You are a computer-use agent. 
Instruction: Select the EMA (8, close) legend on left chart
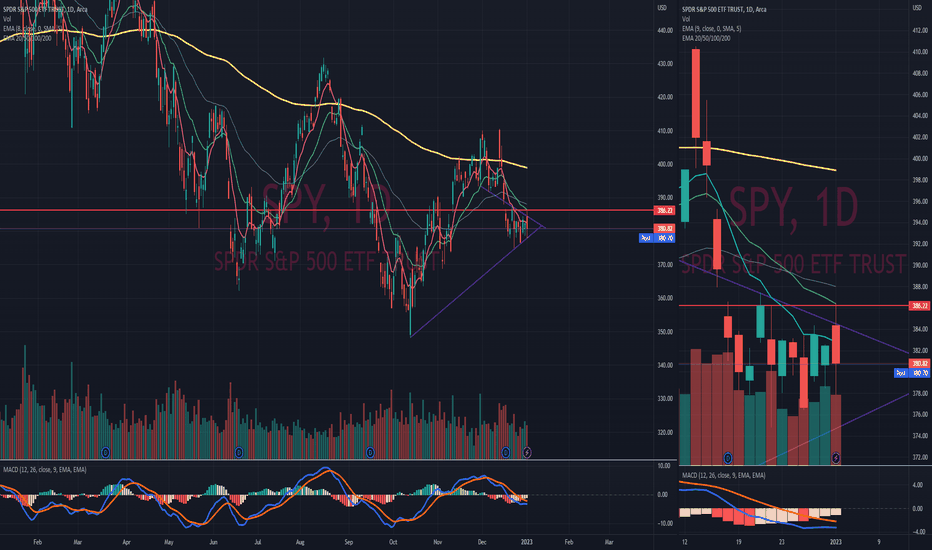tap(31, 29)
